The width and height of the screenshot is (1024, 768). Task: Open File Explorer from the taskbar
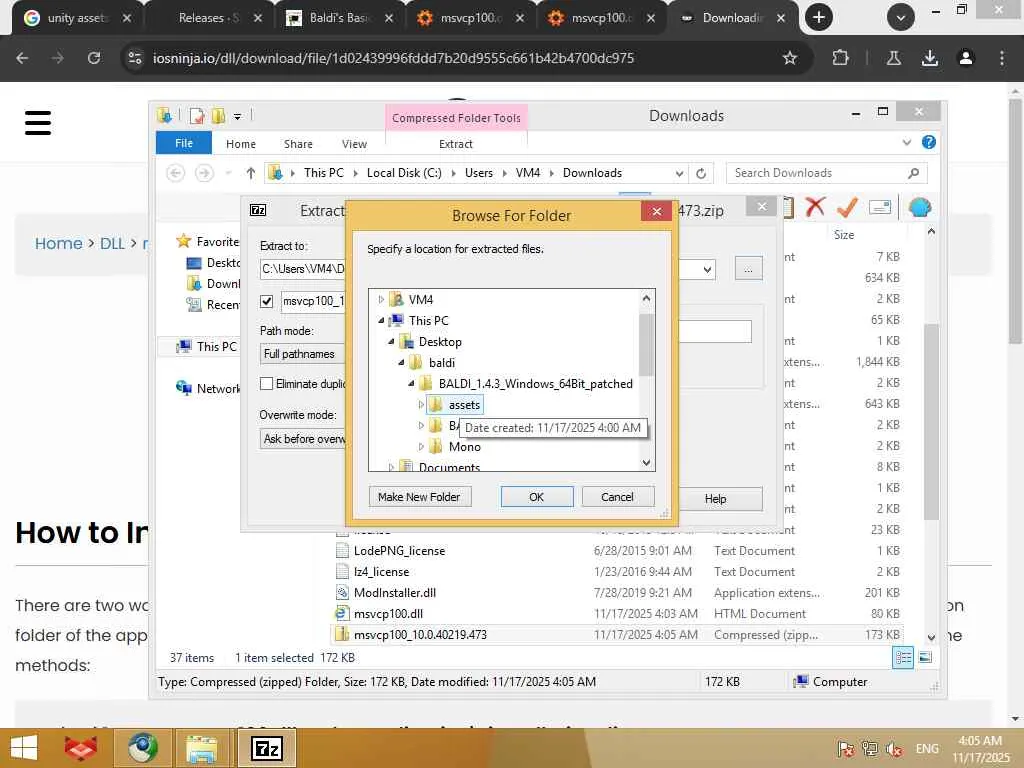[202, 748]
